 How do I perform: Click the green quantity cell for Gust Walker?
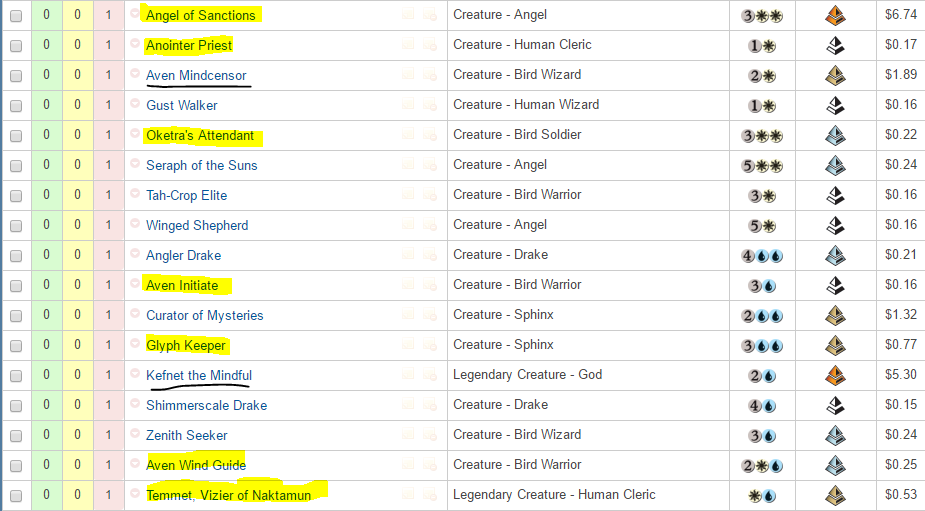coord(47,106)
